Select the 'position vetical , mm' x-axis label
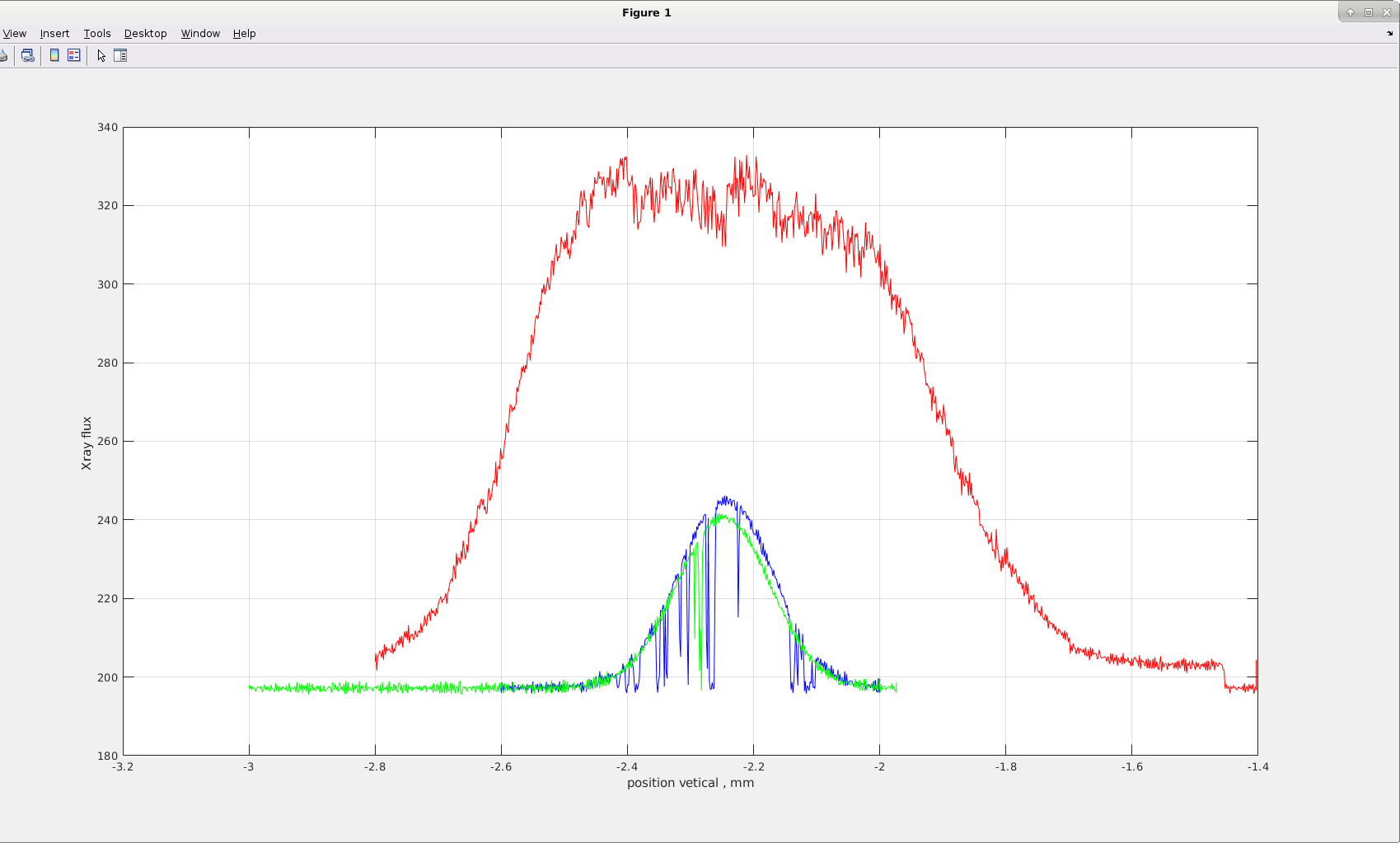Image resolution: width=1400 pixels, height=843 pixels. click(x=690, y=783)
